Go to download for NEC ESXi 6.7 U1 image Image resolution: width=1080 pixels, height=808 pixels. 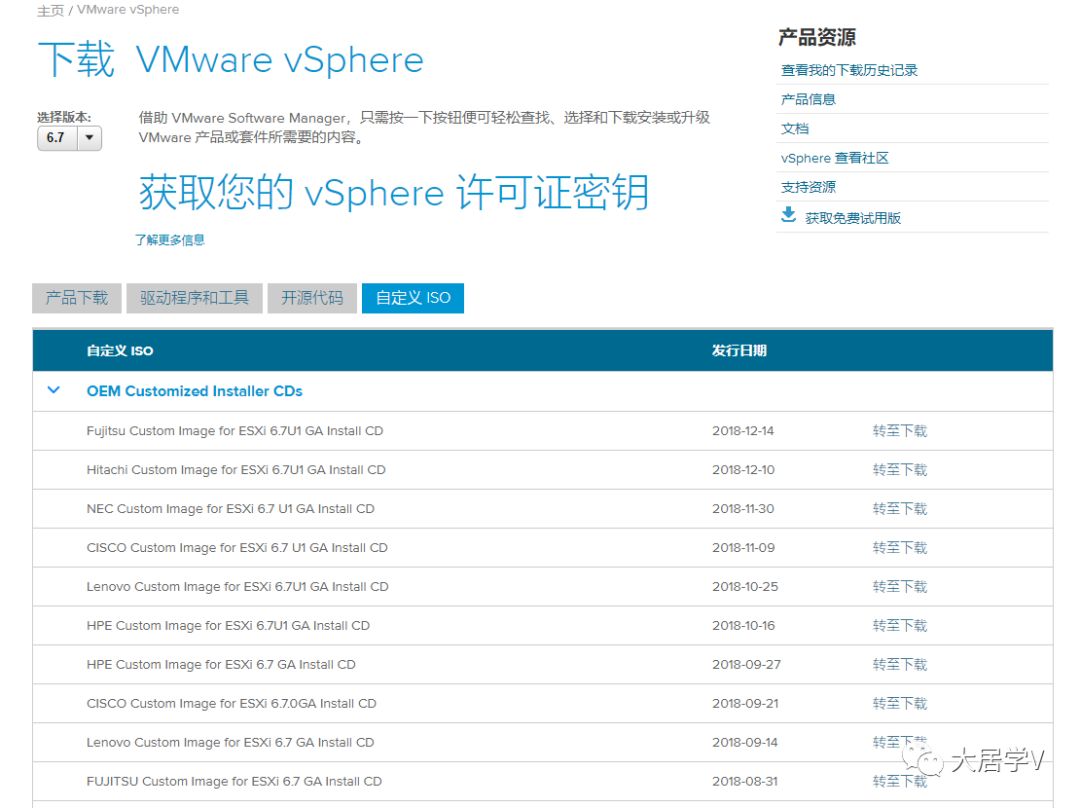[900, 508]
